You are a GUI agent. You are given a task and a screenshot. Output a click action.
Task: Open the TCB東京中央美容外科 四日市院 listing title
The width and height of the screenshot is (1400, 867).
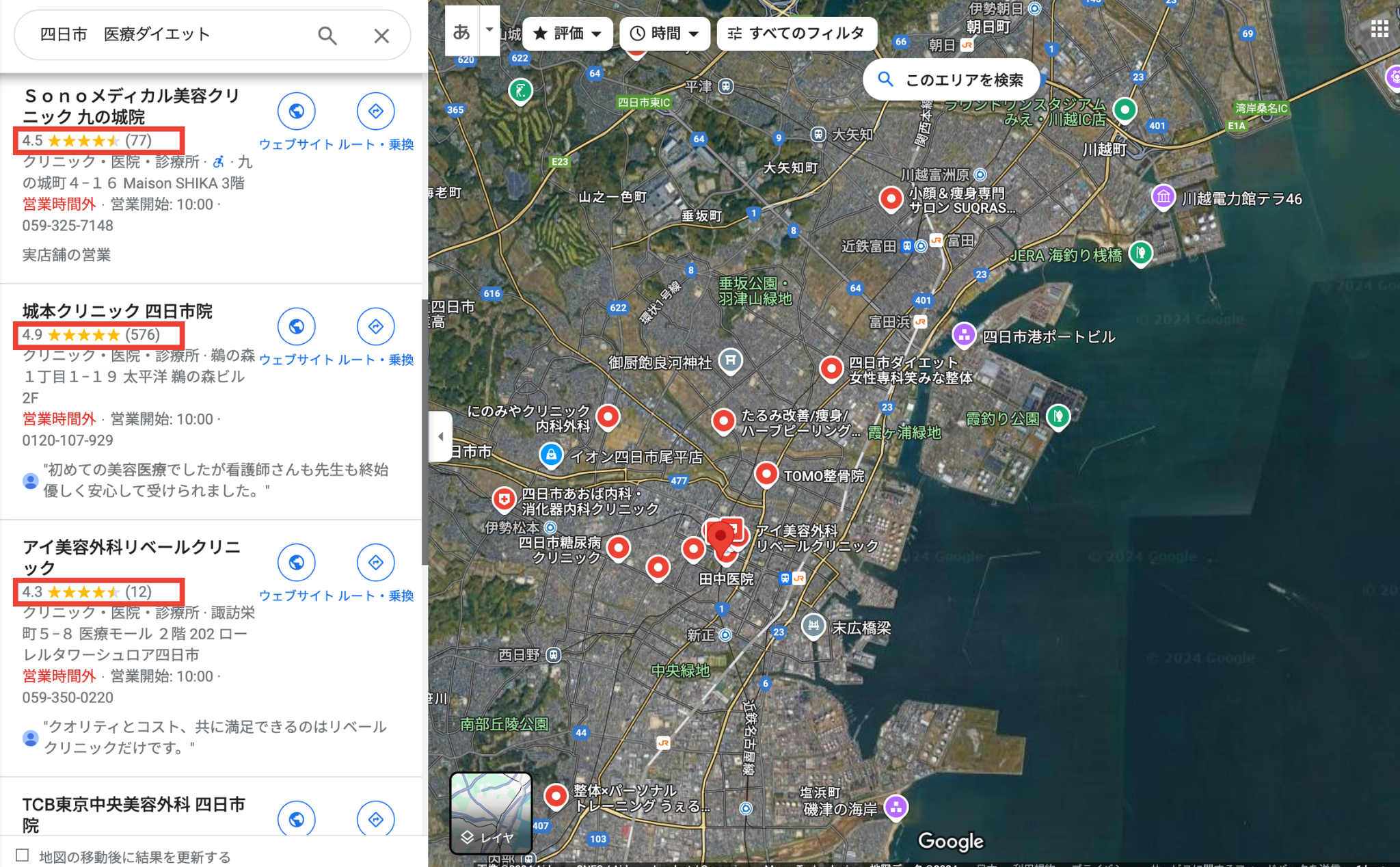(133, 814)
